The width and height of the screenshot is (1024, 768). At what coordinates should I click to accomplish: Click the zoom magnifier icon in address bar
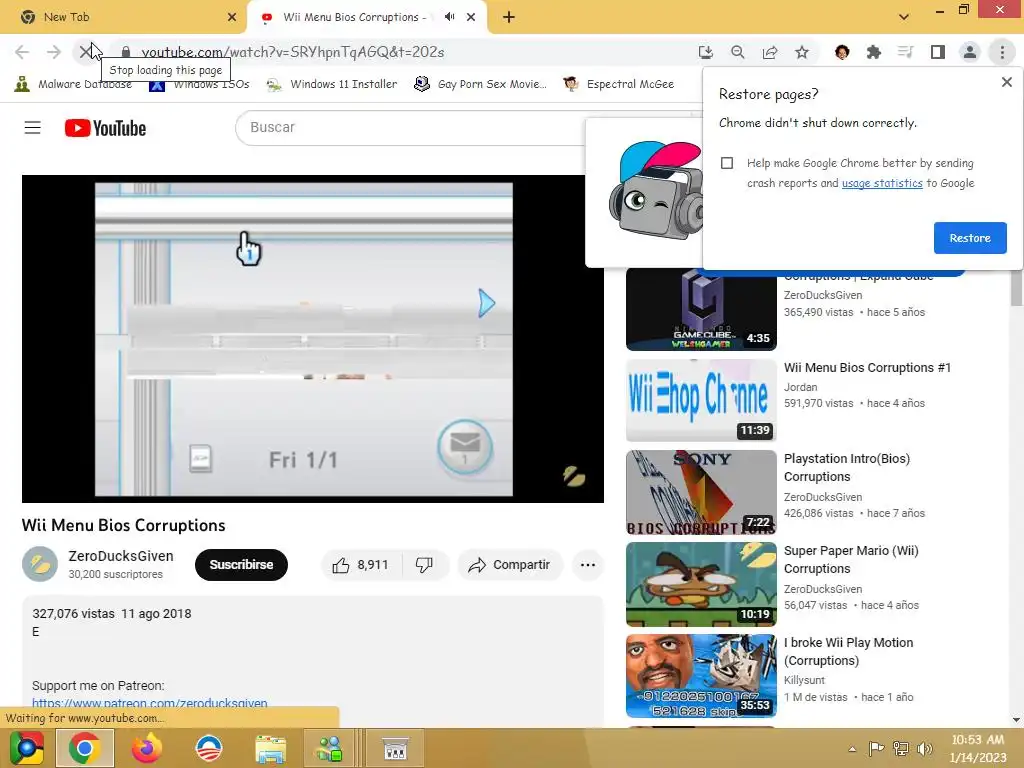tap(737, 52)
